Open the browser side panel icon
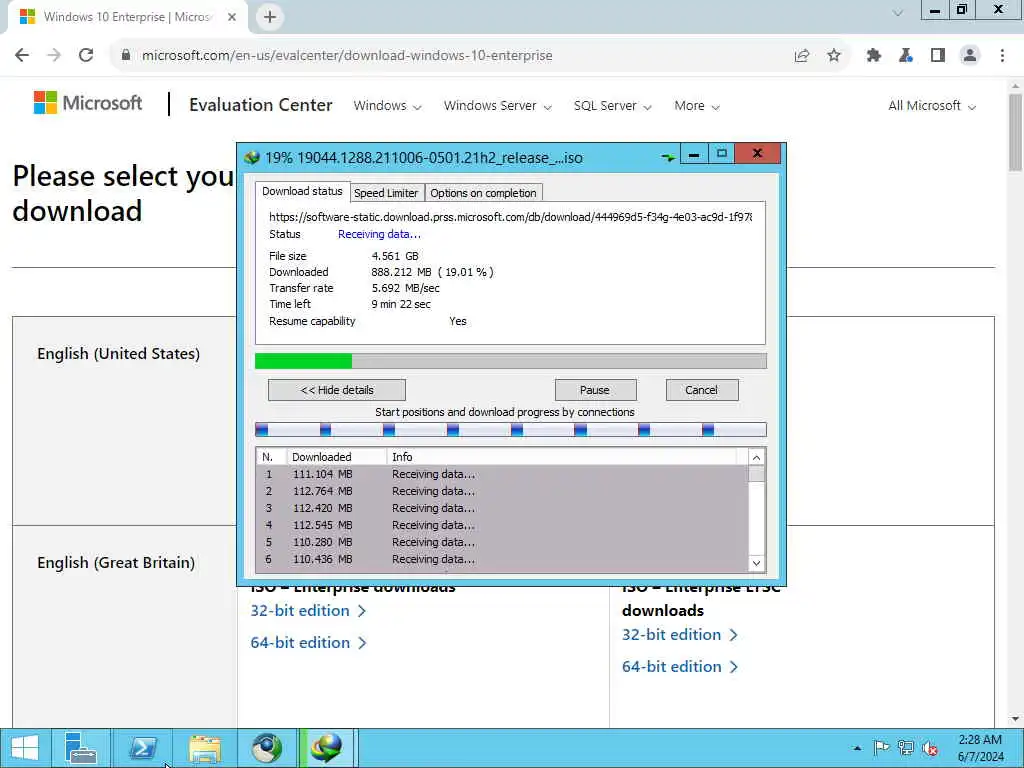1024x768 pixels. [x=938, y=56]
